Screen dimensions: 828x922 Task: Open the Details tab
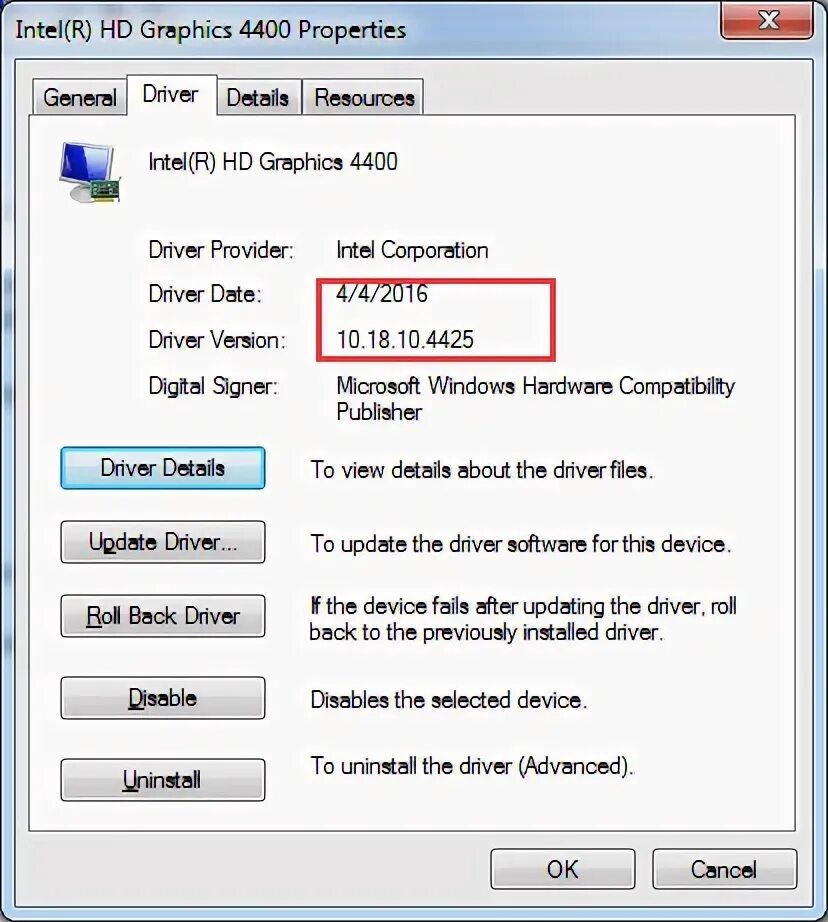click(x=258, y=98)
